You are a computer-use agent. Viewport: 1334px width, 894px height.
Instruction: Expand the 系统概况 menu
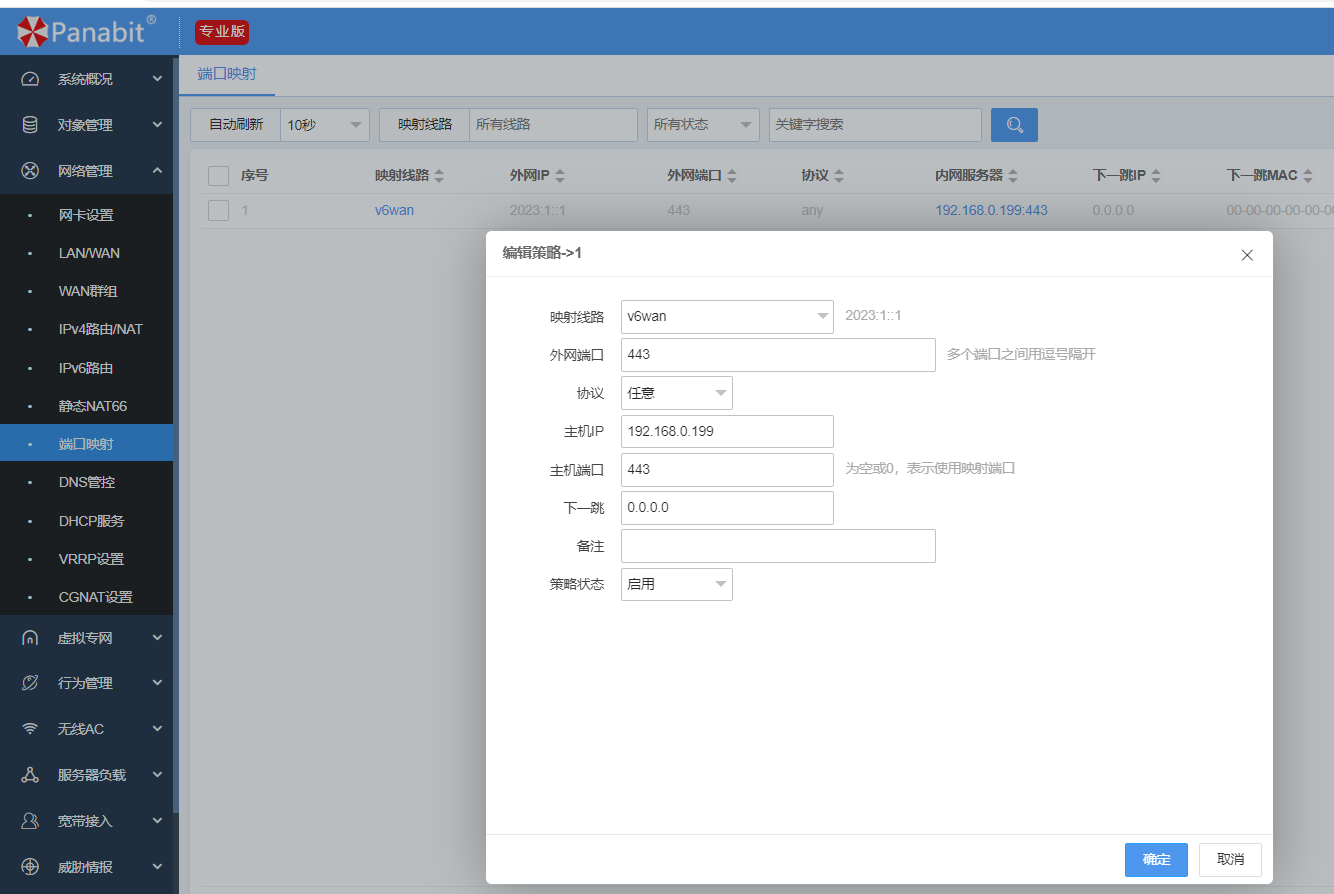click(x=157, y=79)
